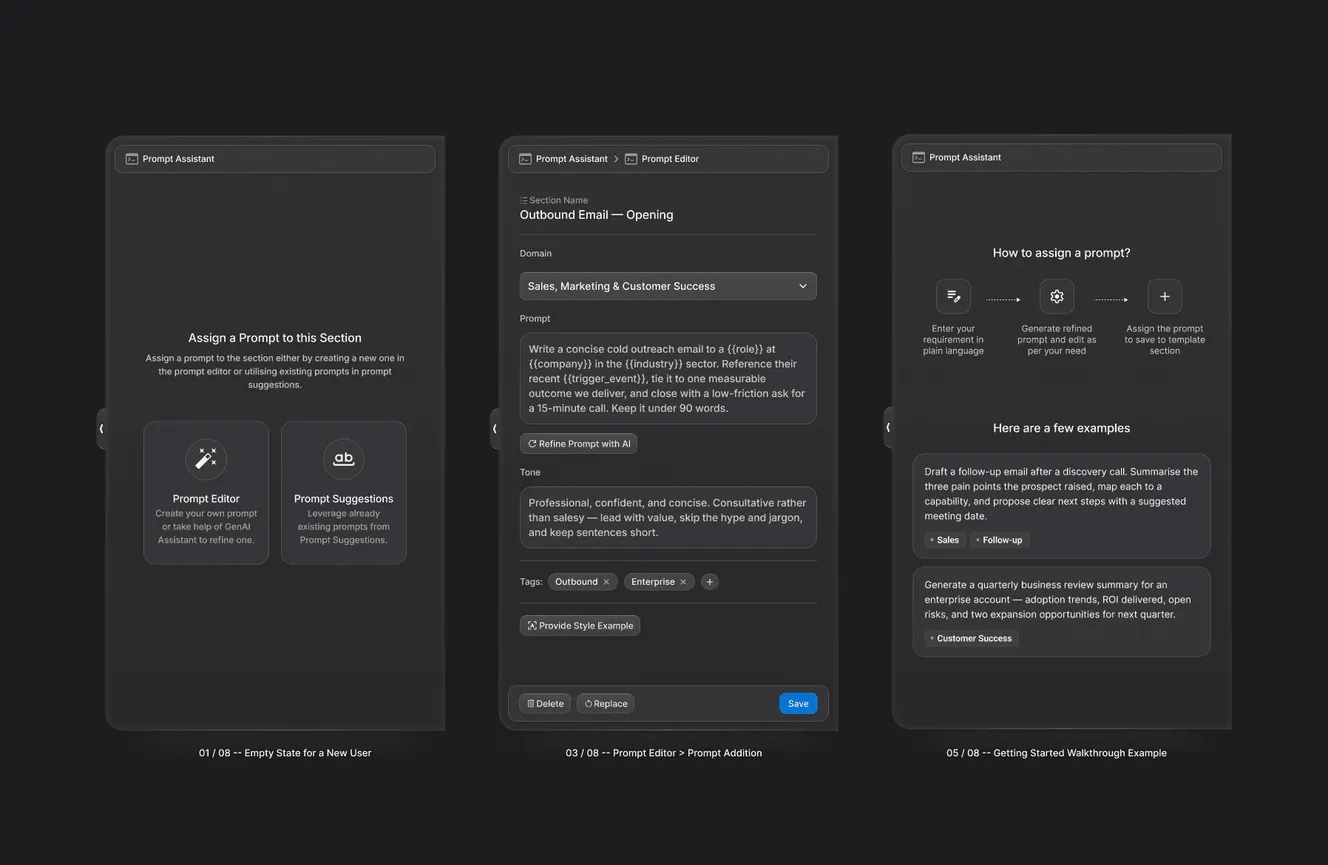This screenshot has height=865, width=1328.
Task: Click the Replace button in the footer
Action: click(x=606, y=704)
